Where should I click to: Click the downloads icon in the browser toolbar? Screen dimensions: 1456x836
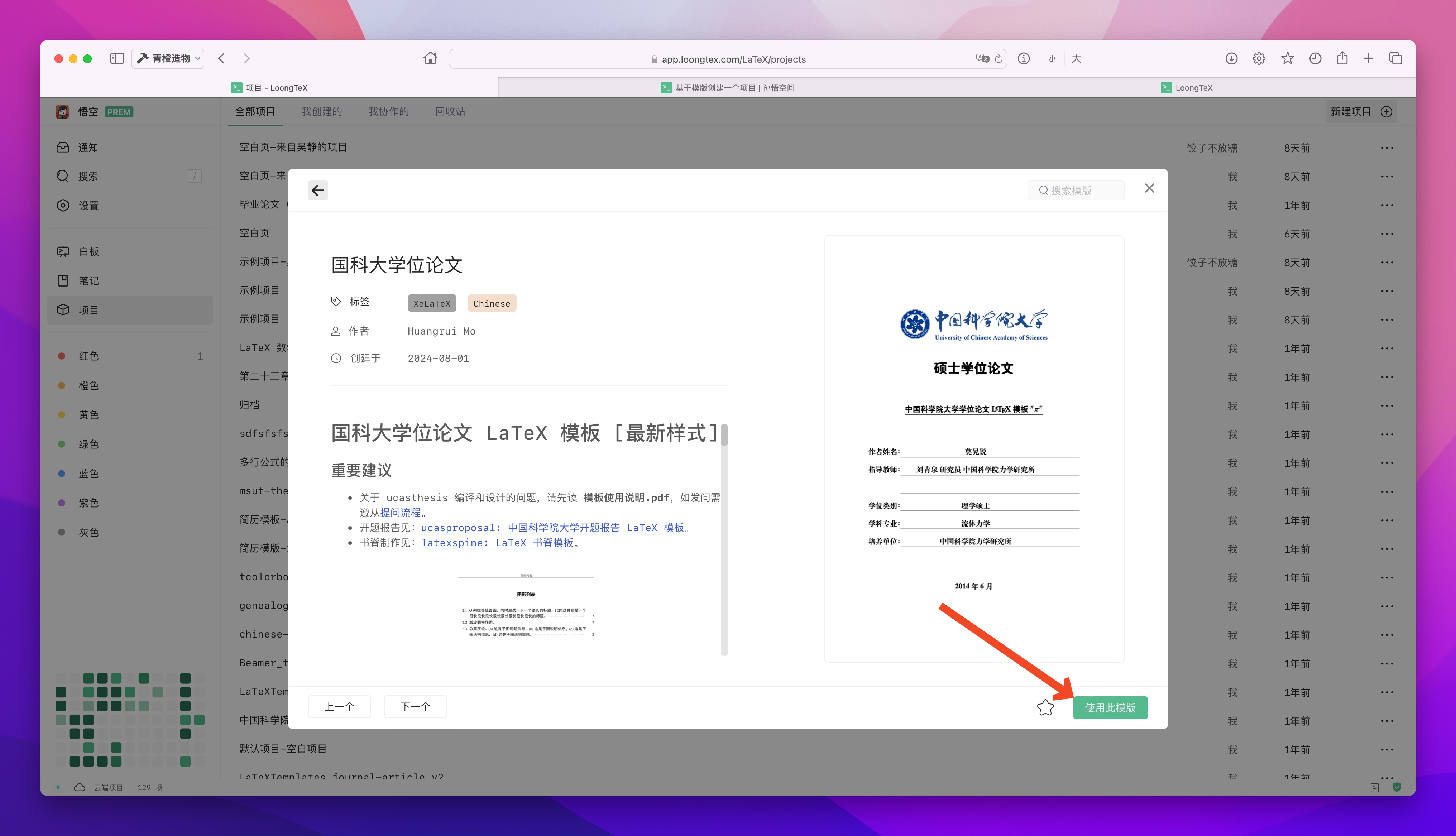1231,58
